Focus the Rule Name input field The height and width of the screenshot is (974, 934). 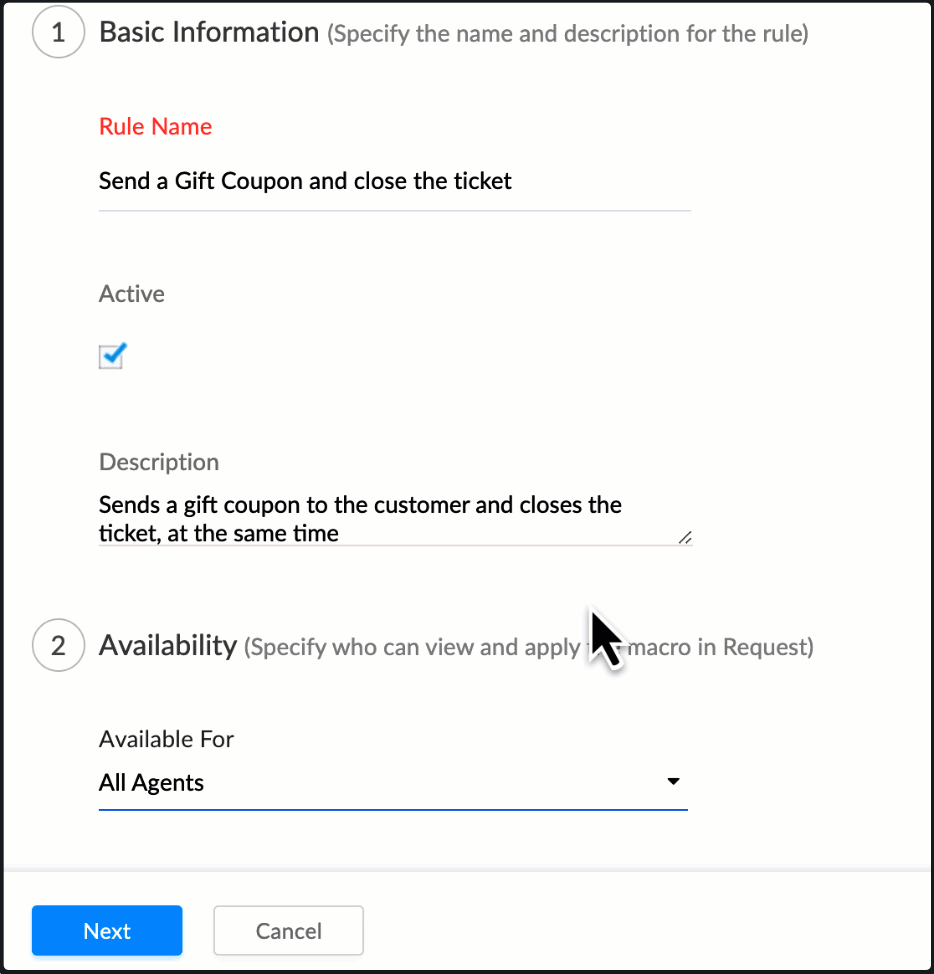394,182
